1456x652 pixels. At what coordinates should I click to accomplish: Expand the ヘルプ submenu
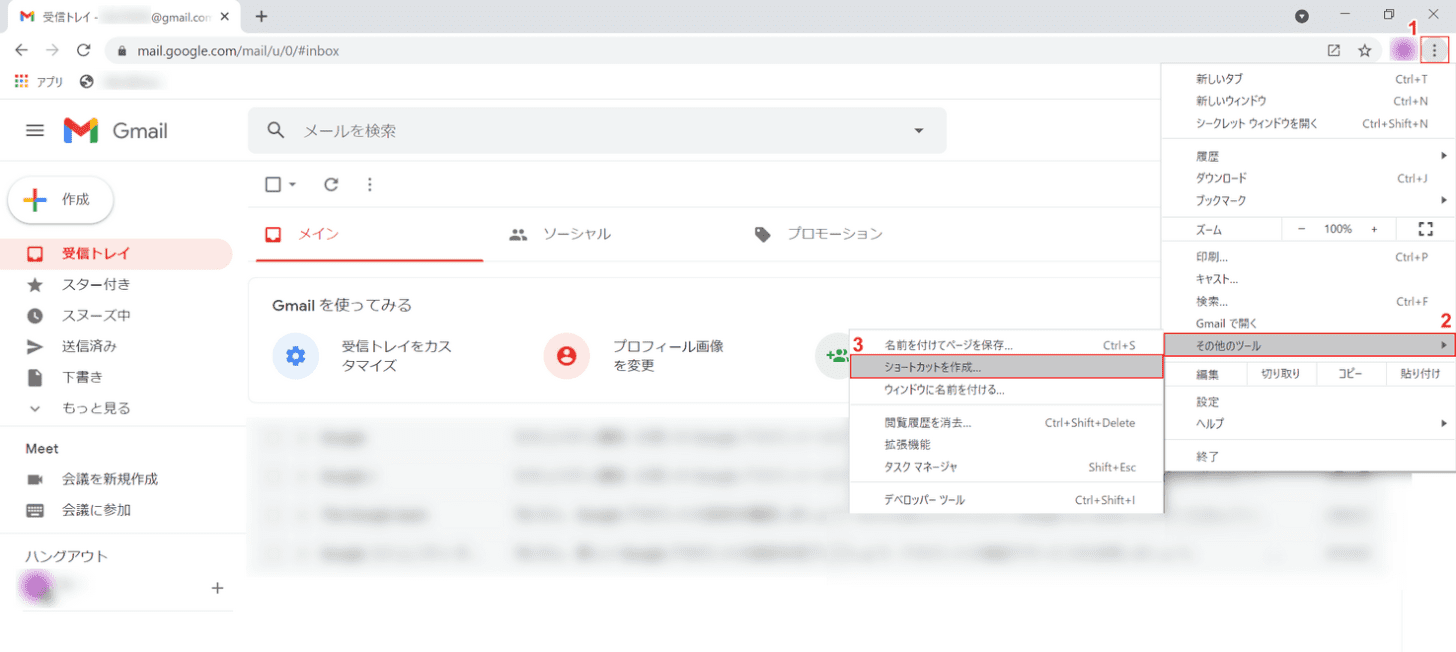point(1309,423)
